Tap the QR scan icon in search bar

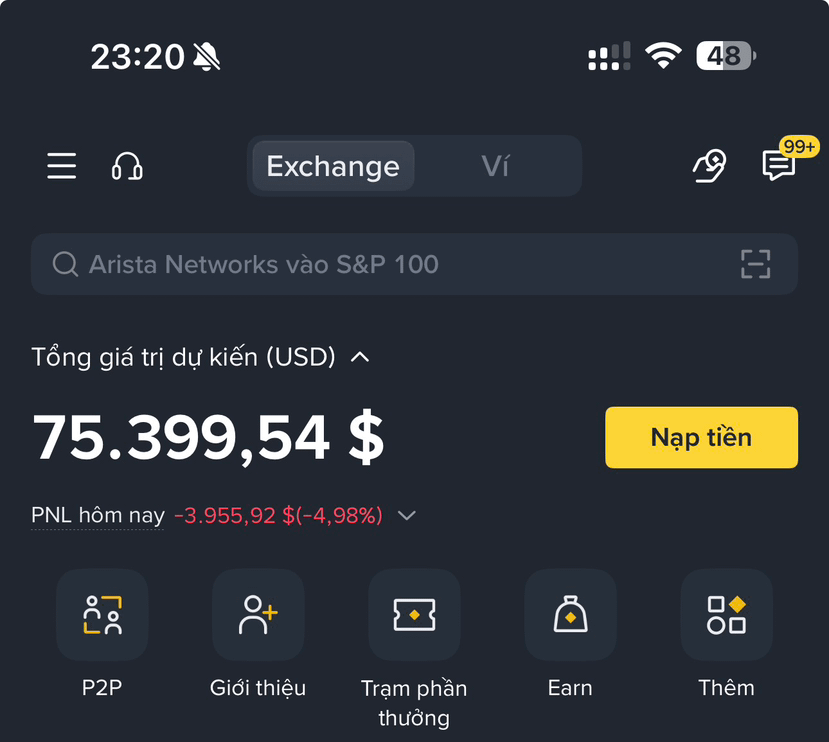tap(756, 264)
